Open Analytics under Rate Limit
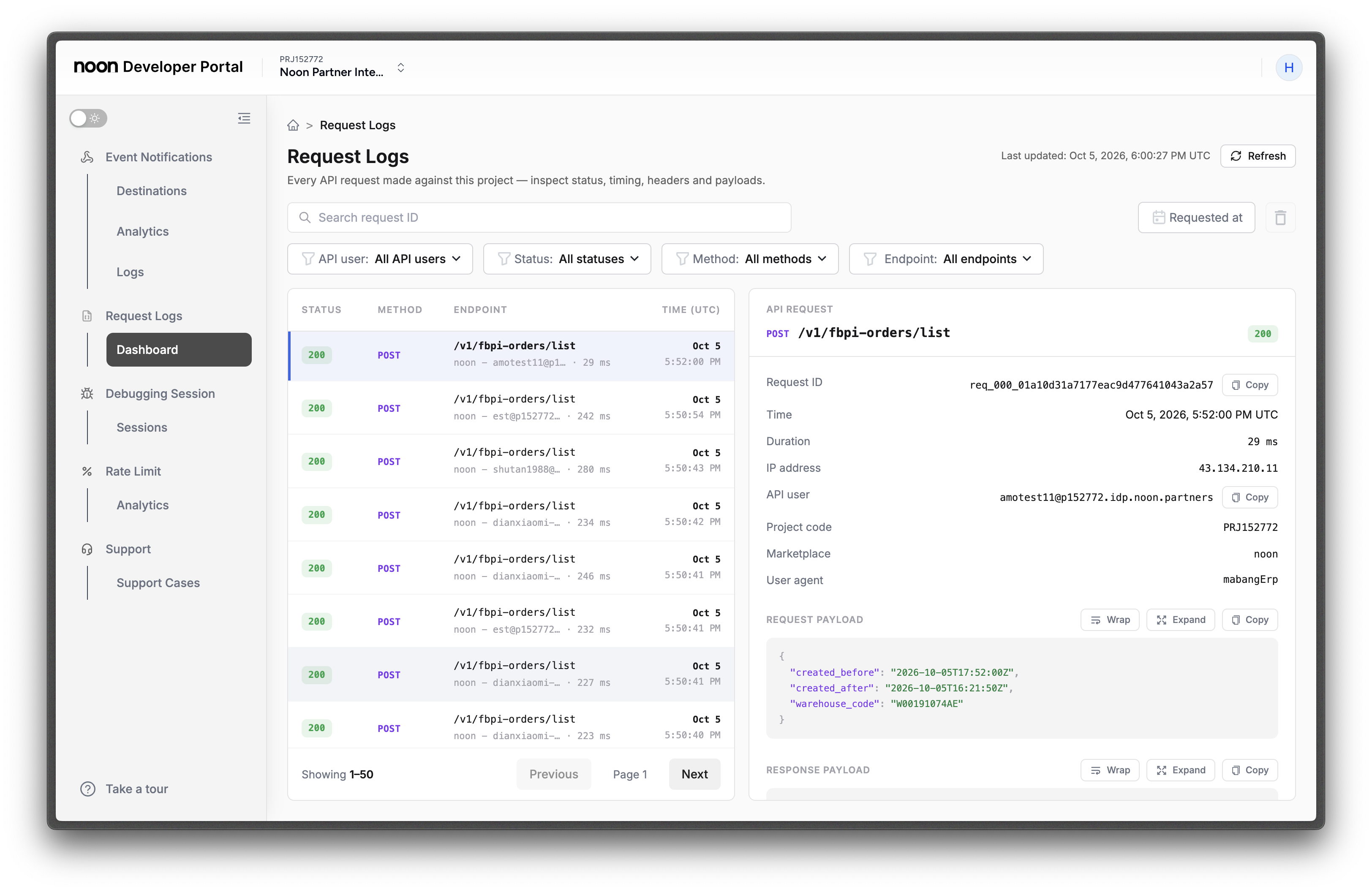The height and width of the screenshot is (892, 1372). [x=142, y=505]
